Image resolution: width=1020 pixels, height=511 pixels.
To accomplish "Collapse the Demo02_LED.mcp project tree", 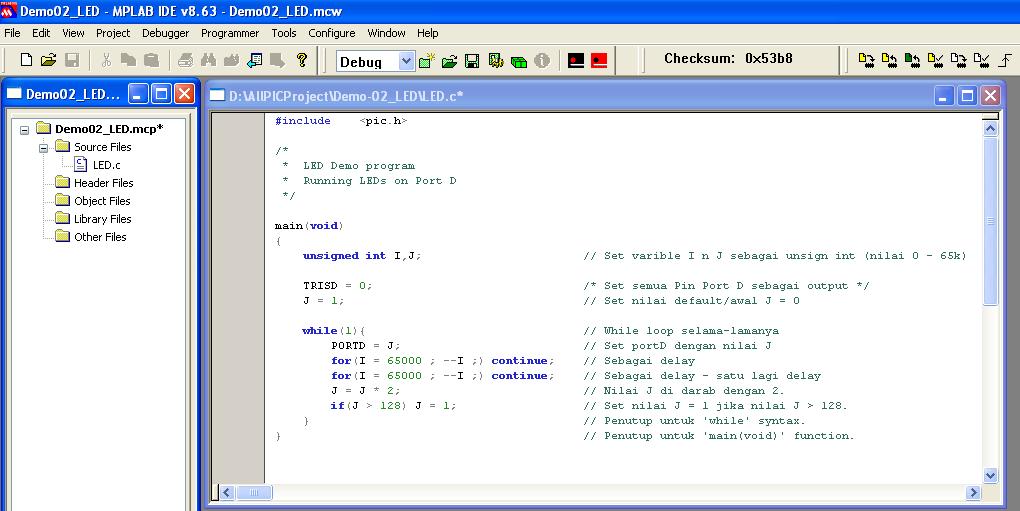I will (25, 129).
